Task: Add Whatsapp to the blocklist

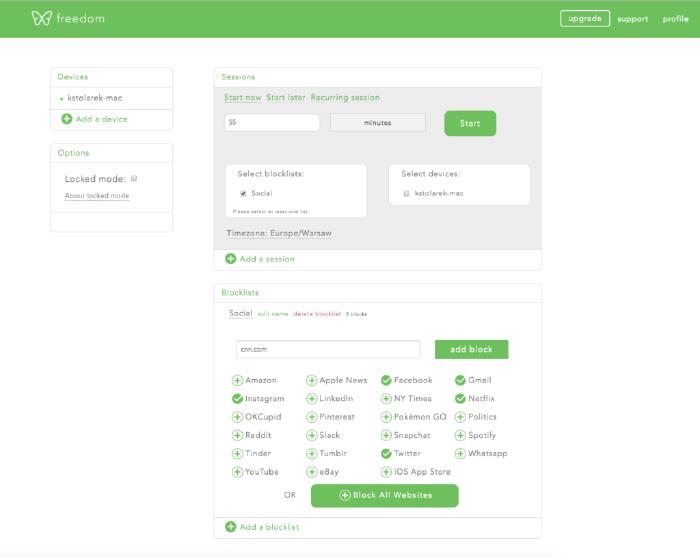Action: tap(460, 454)
